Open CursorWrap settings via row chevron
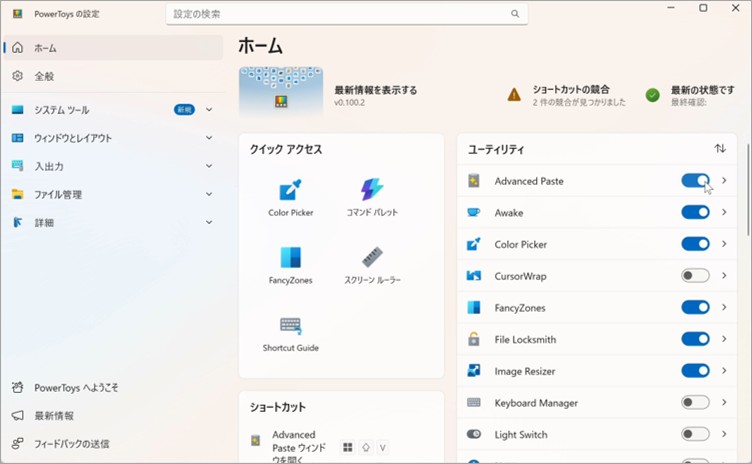This screenshot has width=752, height=464. (724, 275)
